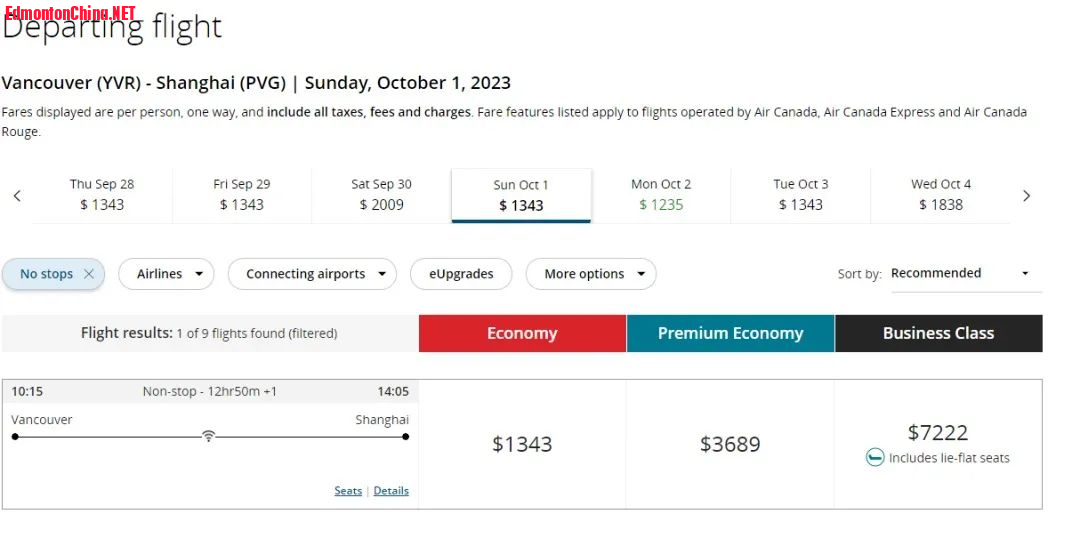Expand Connecting airports dropdown

point(312,274)
